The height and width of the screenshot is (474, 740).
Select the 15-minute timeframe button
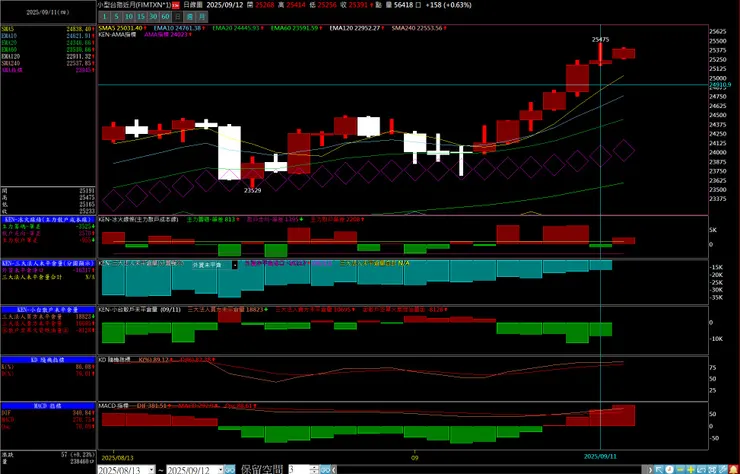(x=141, y=17)
